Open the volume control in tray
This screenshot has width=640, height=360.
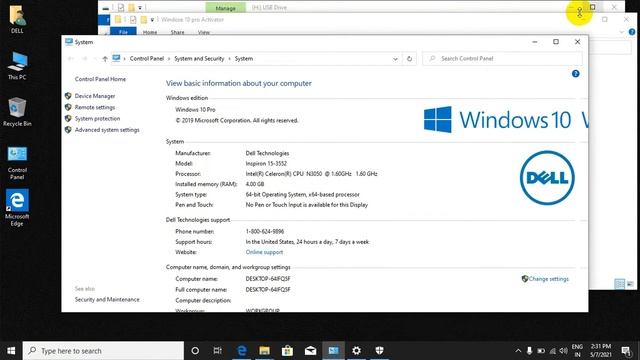pos(564,351)
